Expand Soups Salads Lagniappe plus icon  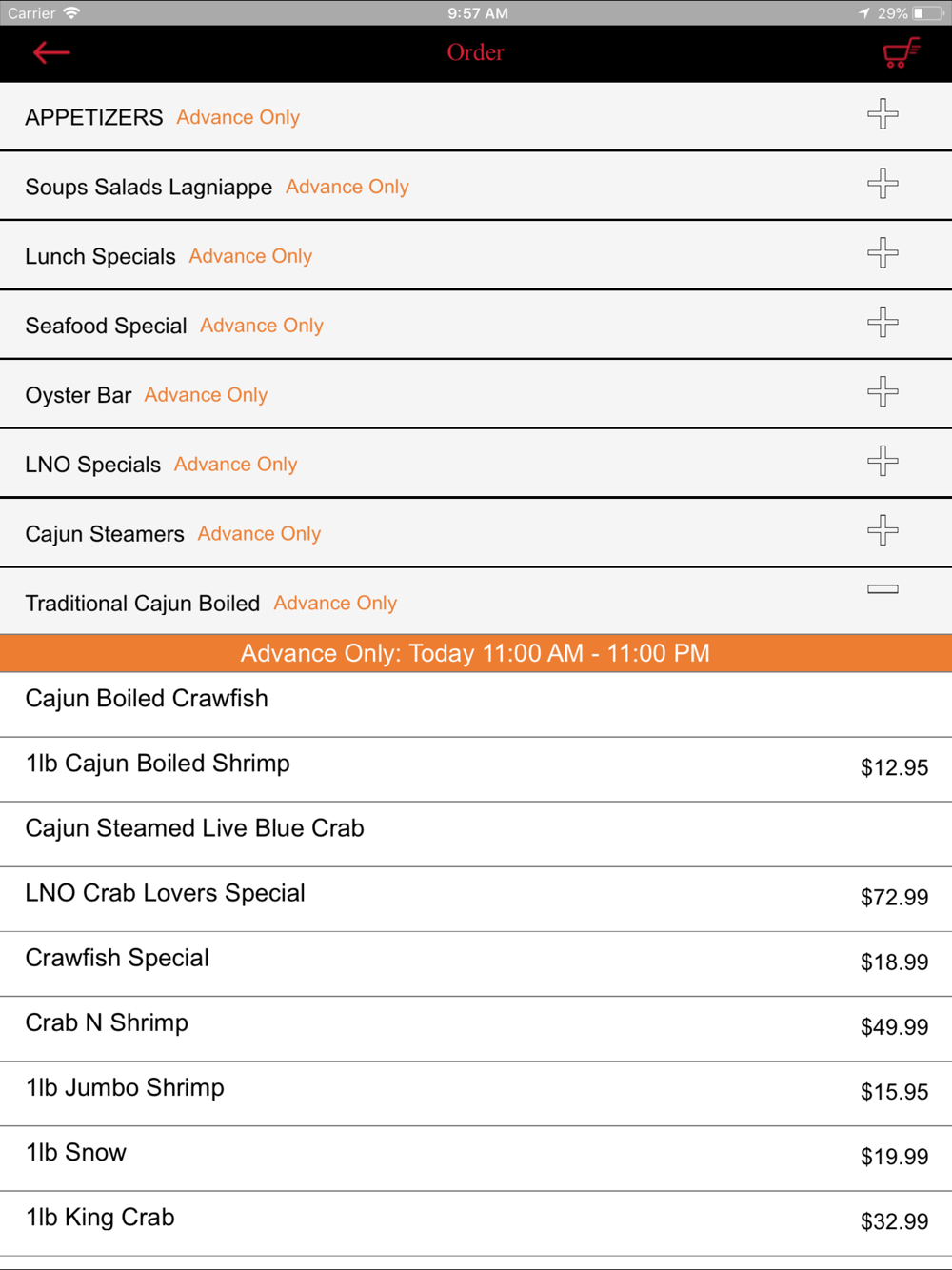pyautogui.click(x=883, y=184)
